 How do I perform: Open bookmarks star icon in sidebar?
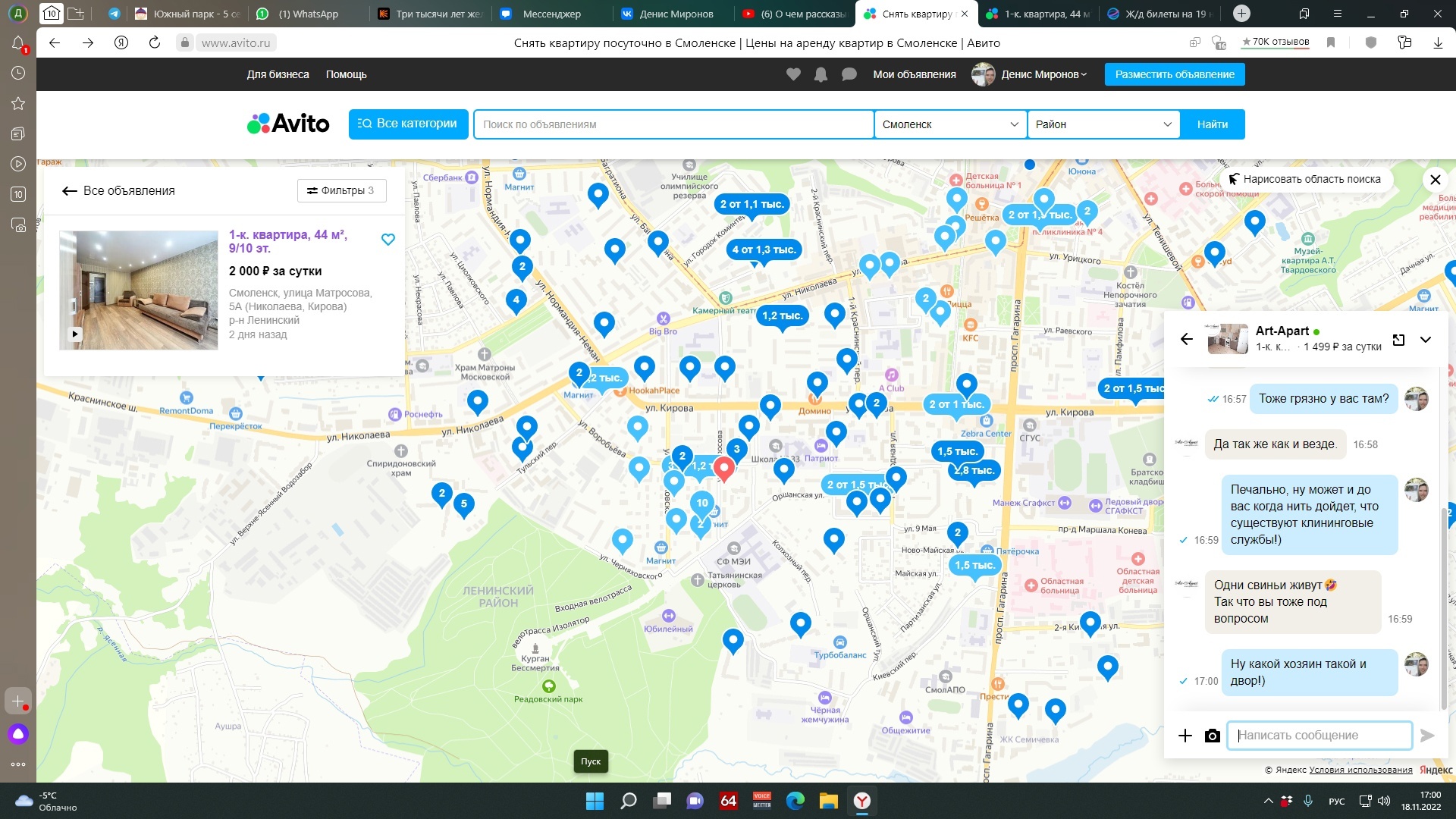(18, 103)
